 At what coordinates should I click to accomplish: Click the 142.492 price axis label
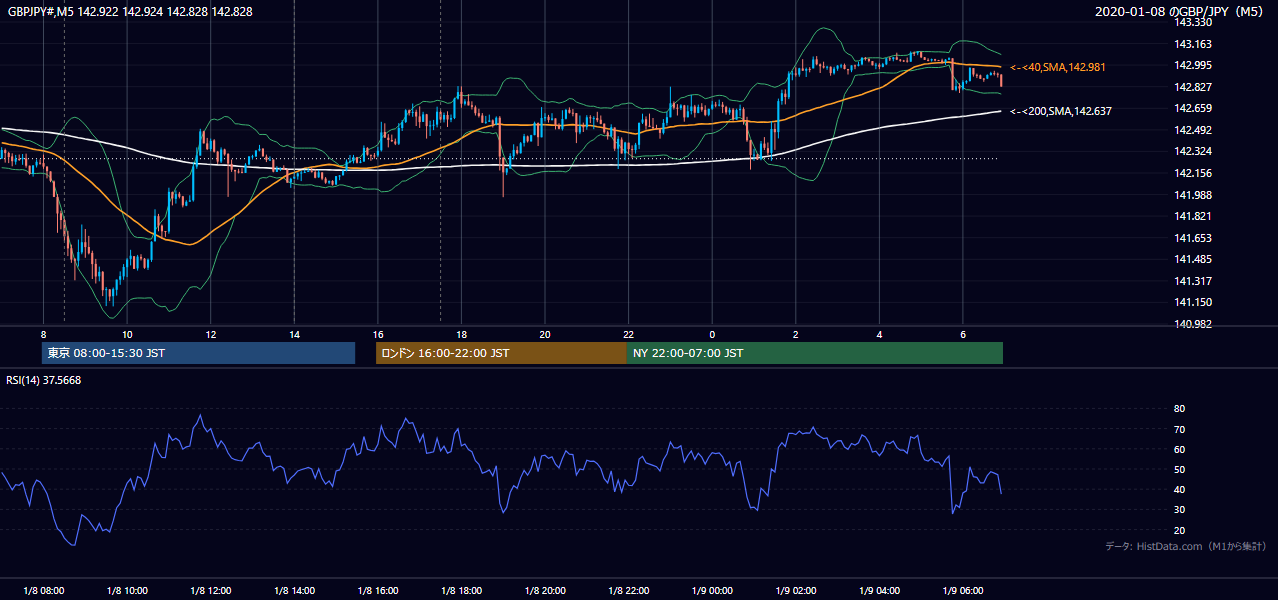(x=1192, y=130)
